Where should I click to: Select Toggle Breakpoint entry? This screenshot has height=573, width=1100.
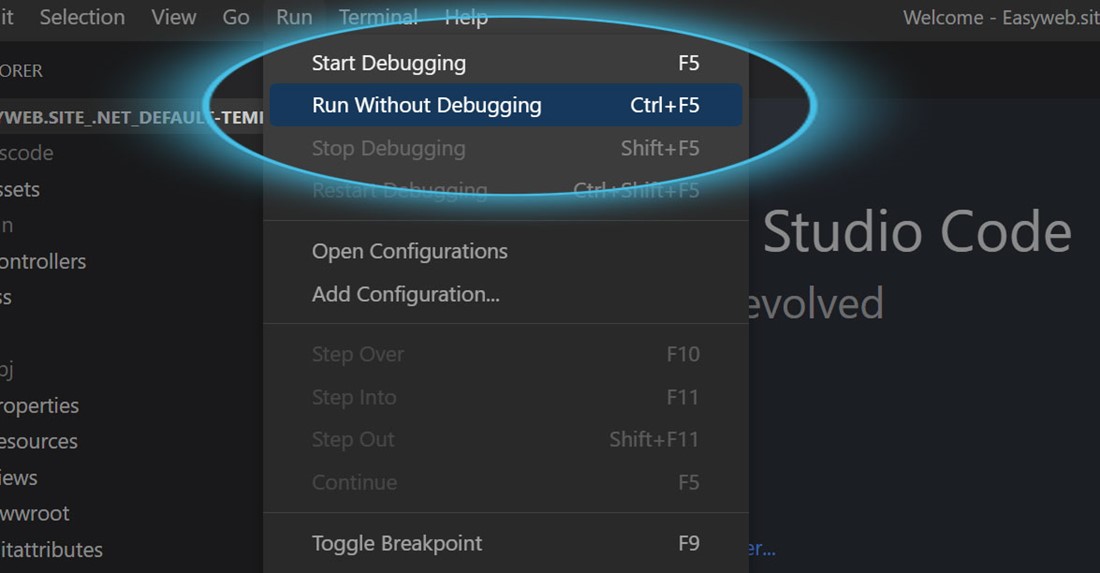pyautogui.click(x=506, y=544)
